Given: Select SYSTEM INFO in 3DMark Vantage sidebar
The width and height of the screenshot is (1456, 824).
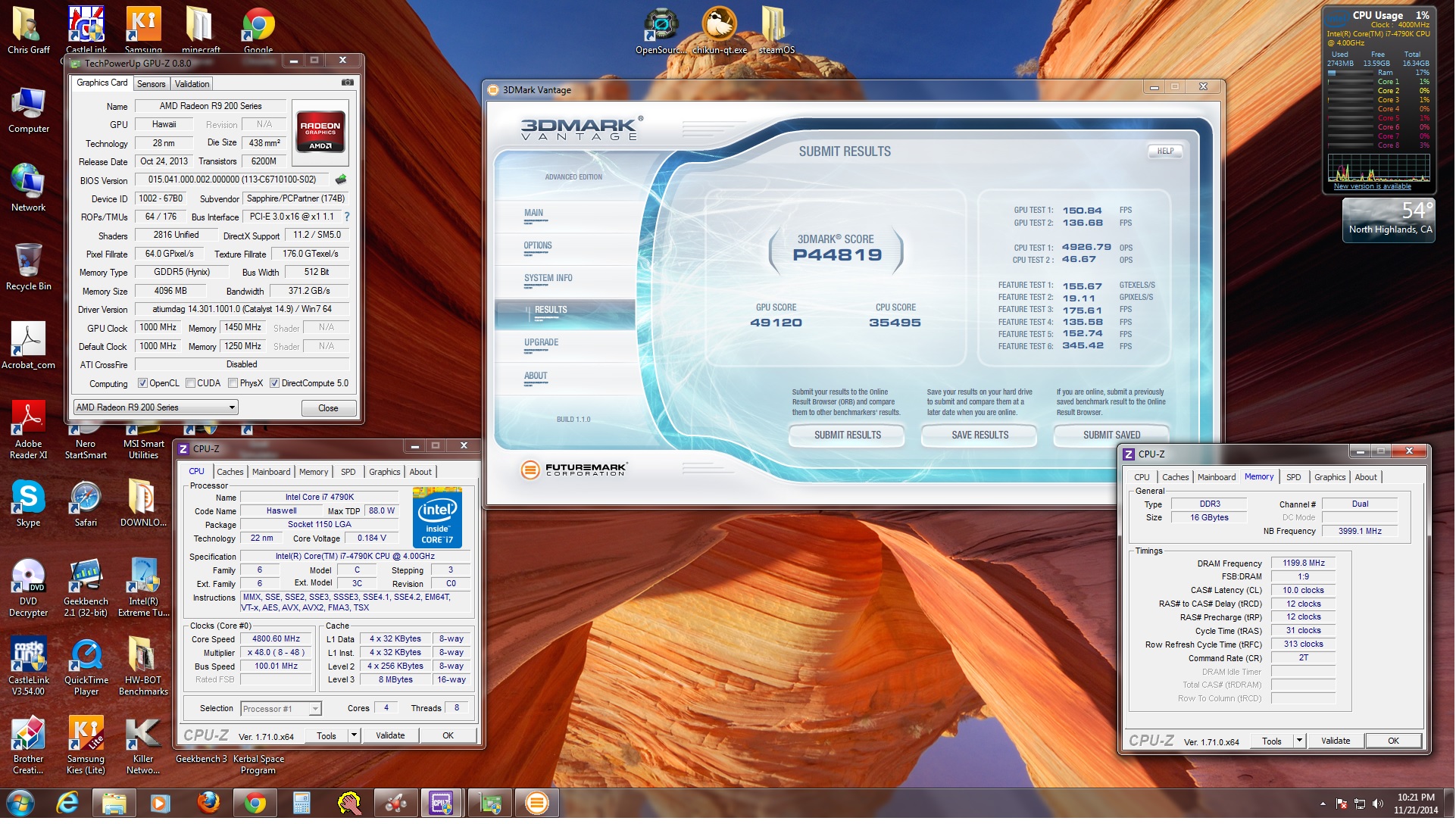Looking at the screenshot, I should [548, 279].
